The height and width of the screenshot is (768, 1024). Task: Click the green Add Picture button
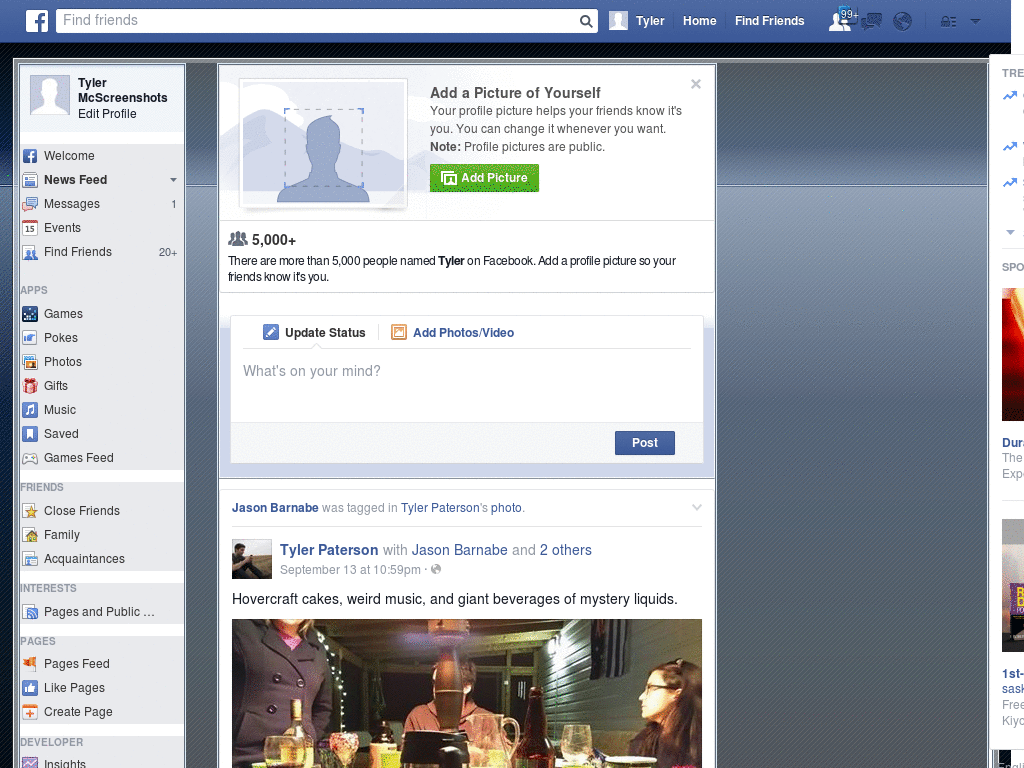484,178
